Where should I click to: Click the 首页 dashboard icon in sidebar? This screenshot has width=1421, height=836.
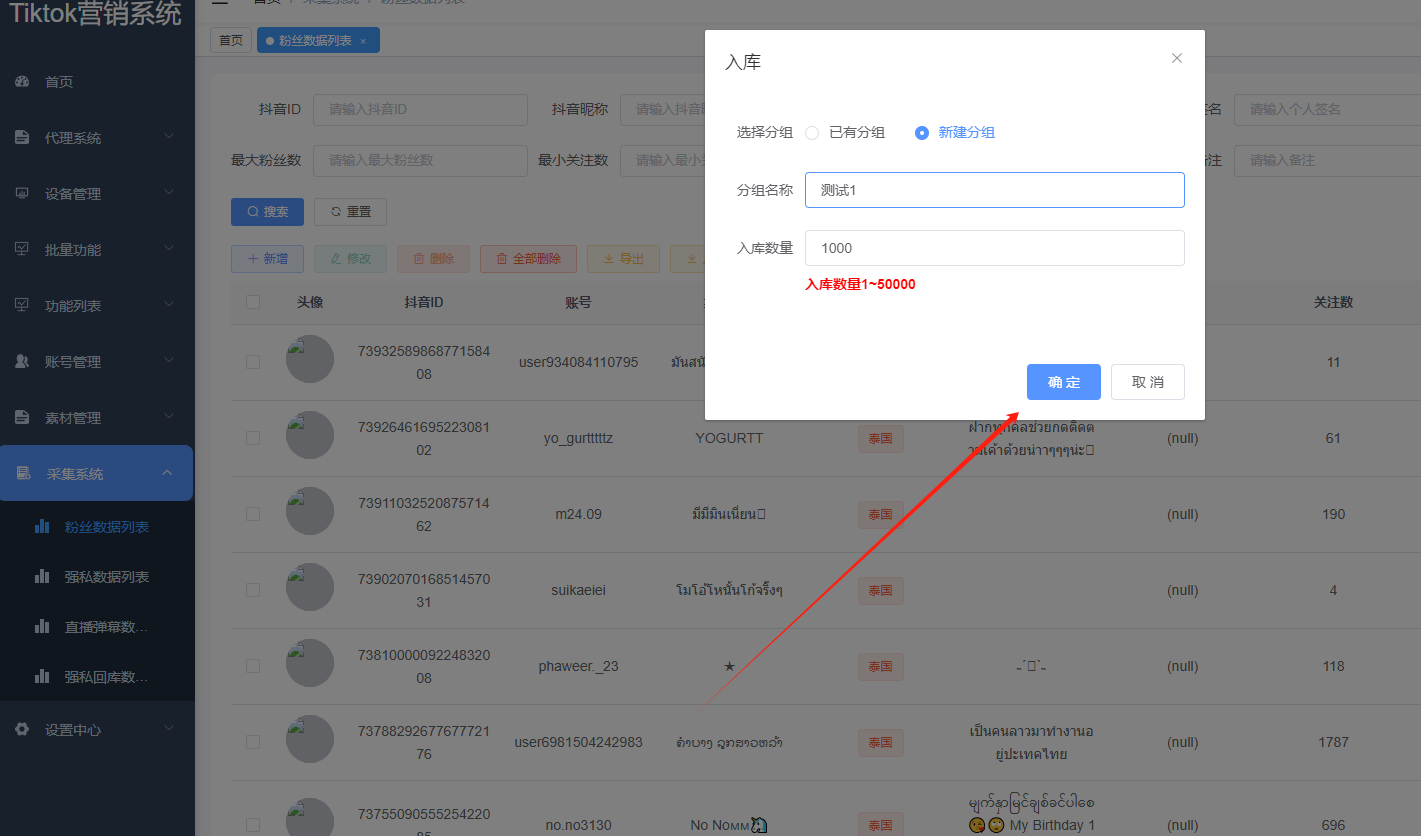[22, 82]
